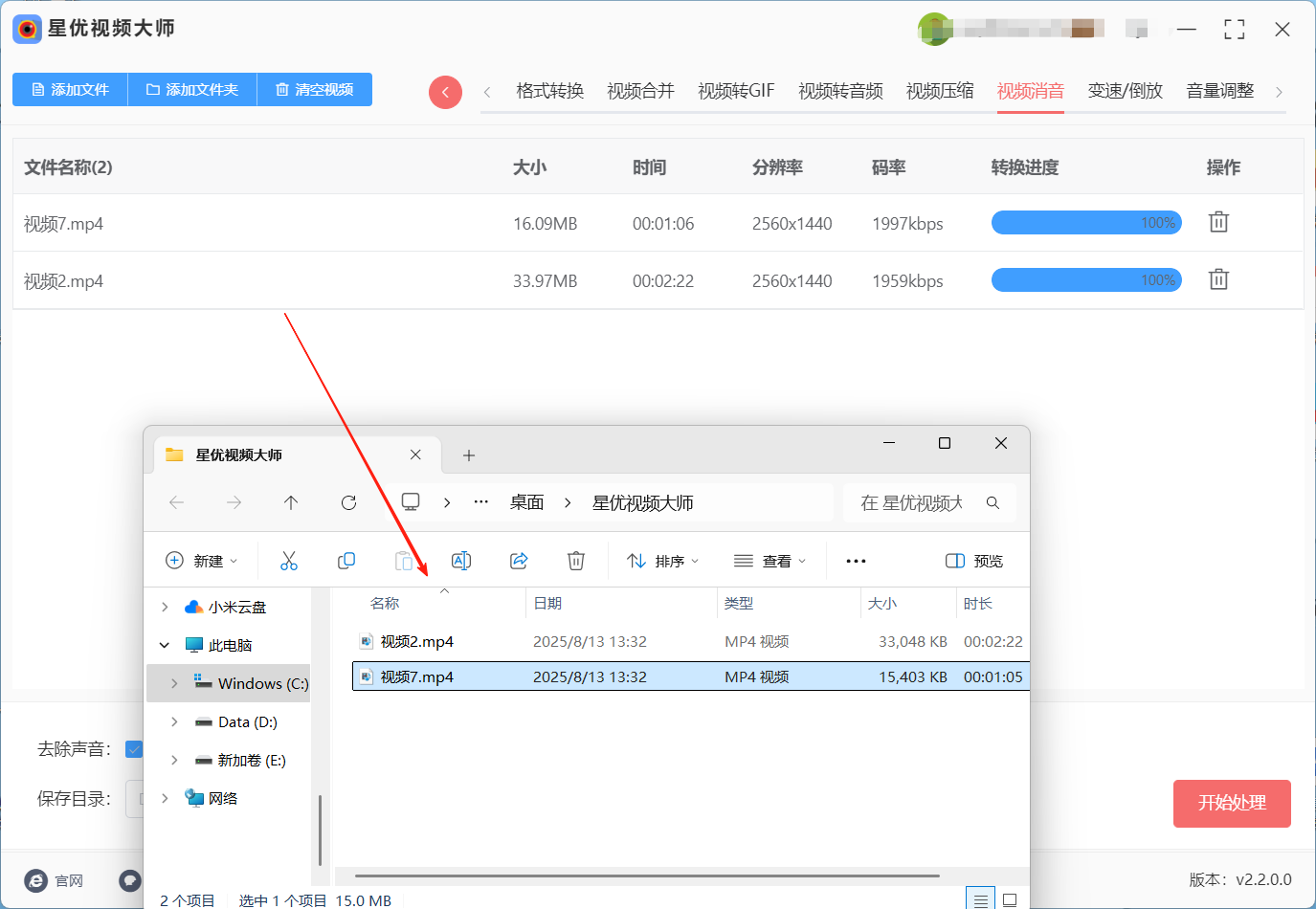Open the see more ellipsis in Explorer toolbar
This screenshot has width=1316, height=909.
coord(856,561)
